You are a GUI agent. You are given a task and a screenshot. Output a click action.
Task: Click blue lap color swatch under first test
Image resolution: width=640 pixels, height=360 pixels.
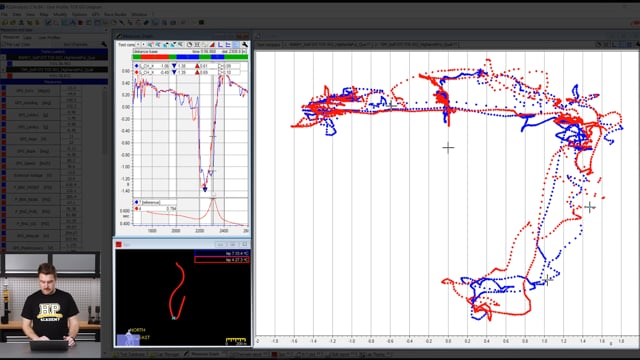(x=10, y=64)
